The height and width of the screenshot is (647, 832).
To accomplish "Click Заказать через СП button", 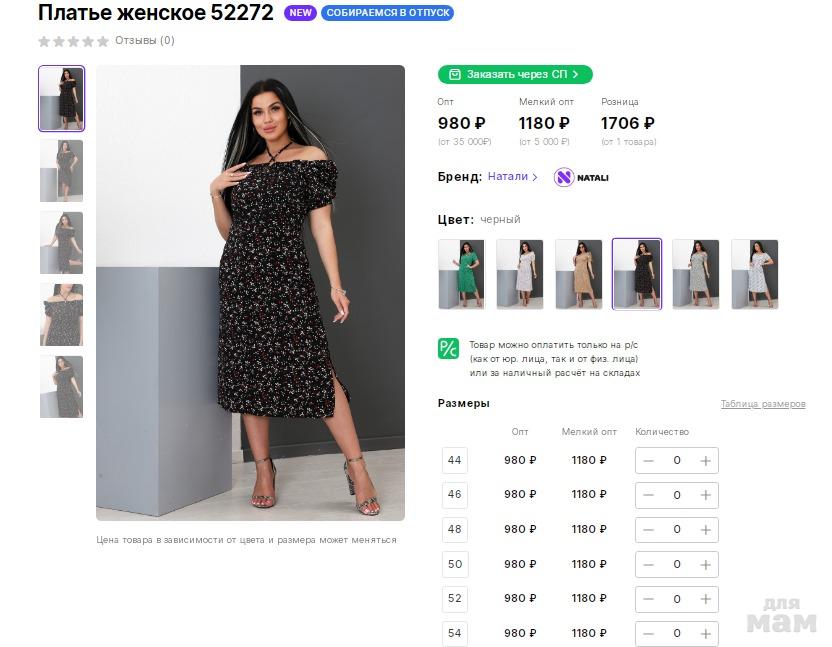I will [x=515, y=74].
